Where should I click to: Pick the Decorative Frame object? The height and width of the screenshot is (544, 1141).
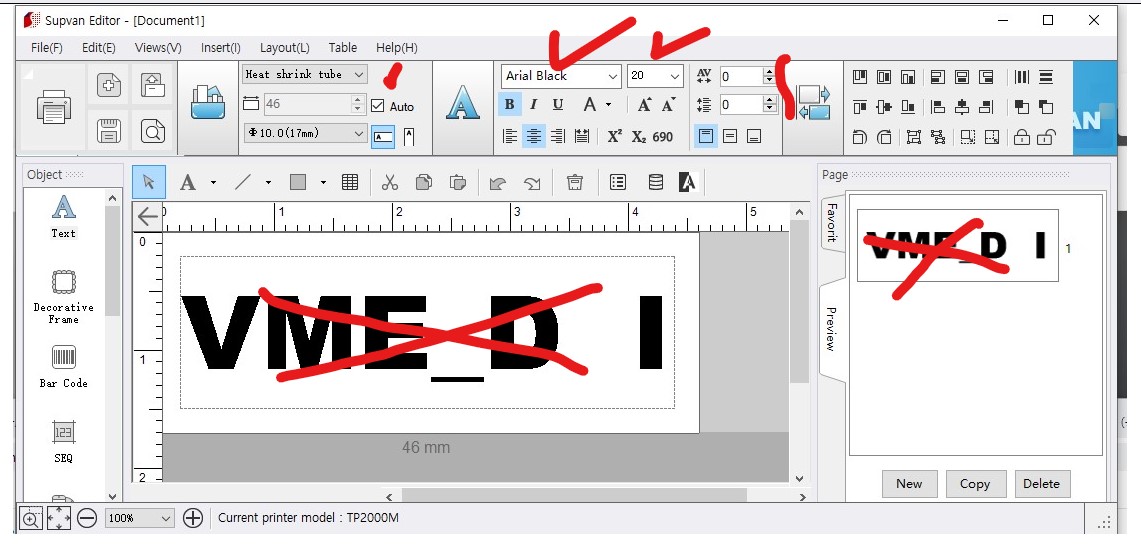click(x=63, y=296)
